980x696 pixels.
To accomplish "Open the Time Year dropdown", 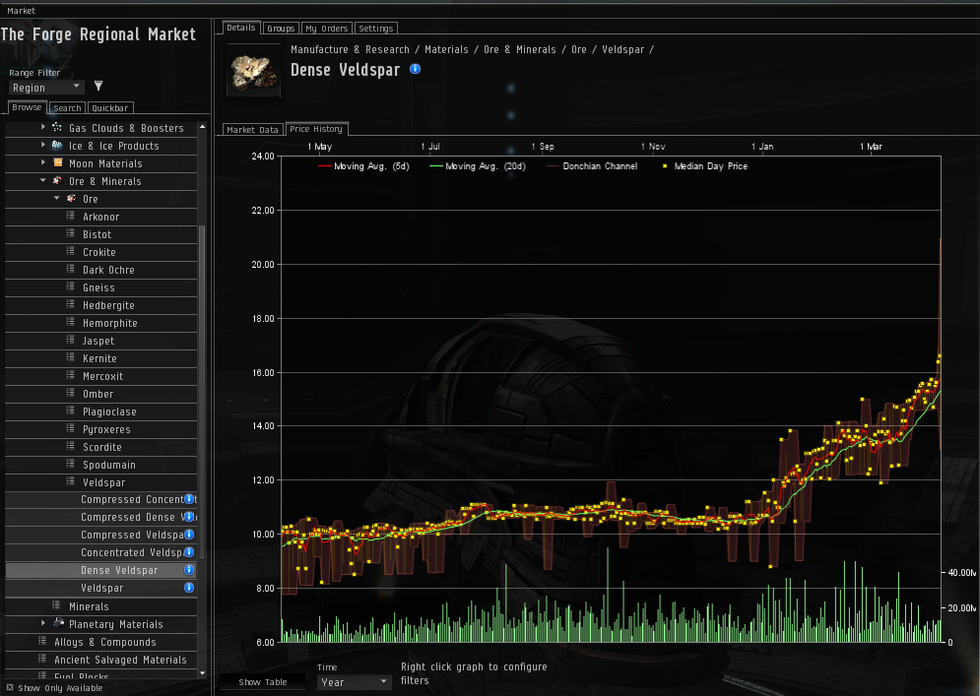I will (354, 682).
